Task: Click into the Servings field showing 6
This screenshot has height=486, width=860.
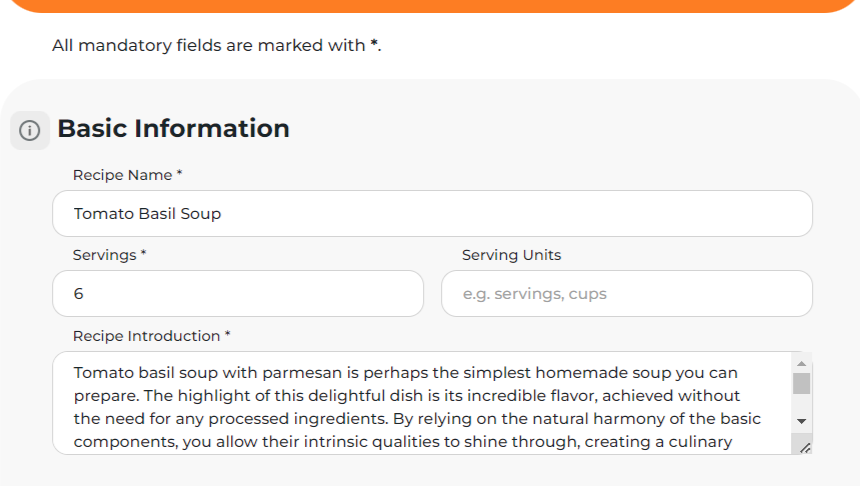Action: tap(238, 293)
